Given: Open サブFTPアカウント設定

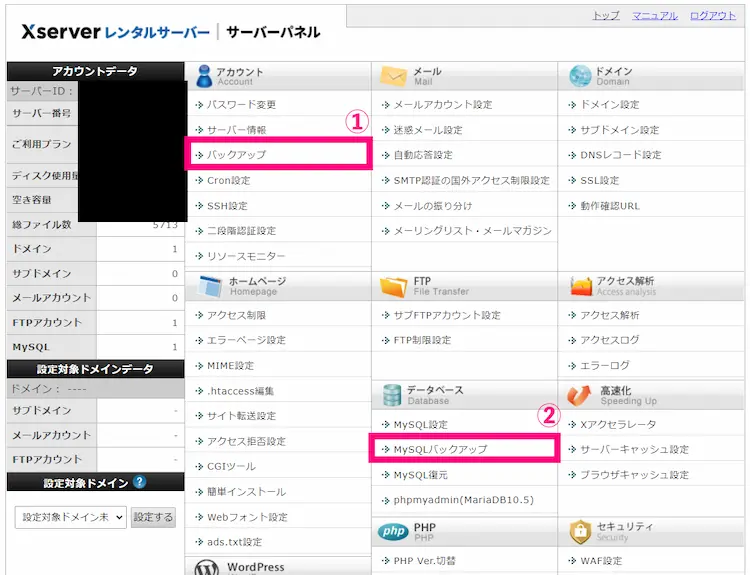Looking at the screenshot, I should pyautogui.click(x=447, y=315).
